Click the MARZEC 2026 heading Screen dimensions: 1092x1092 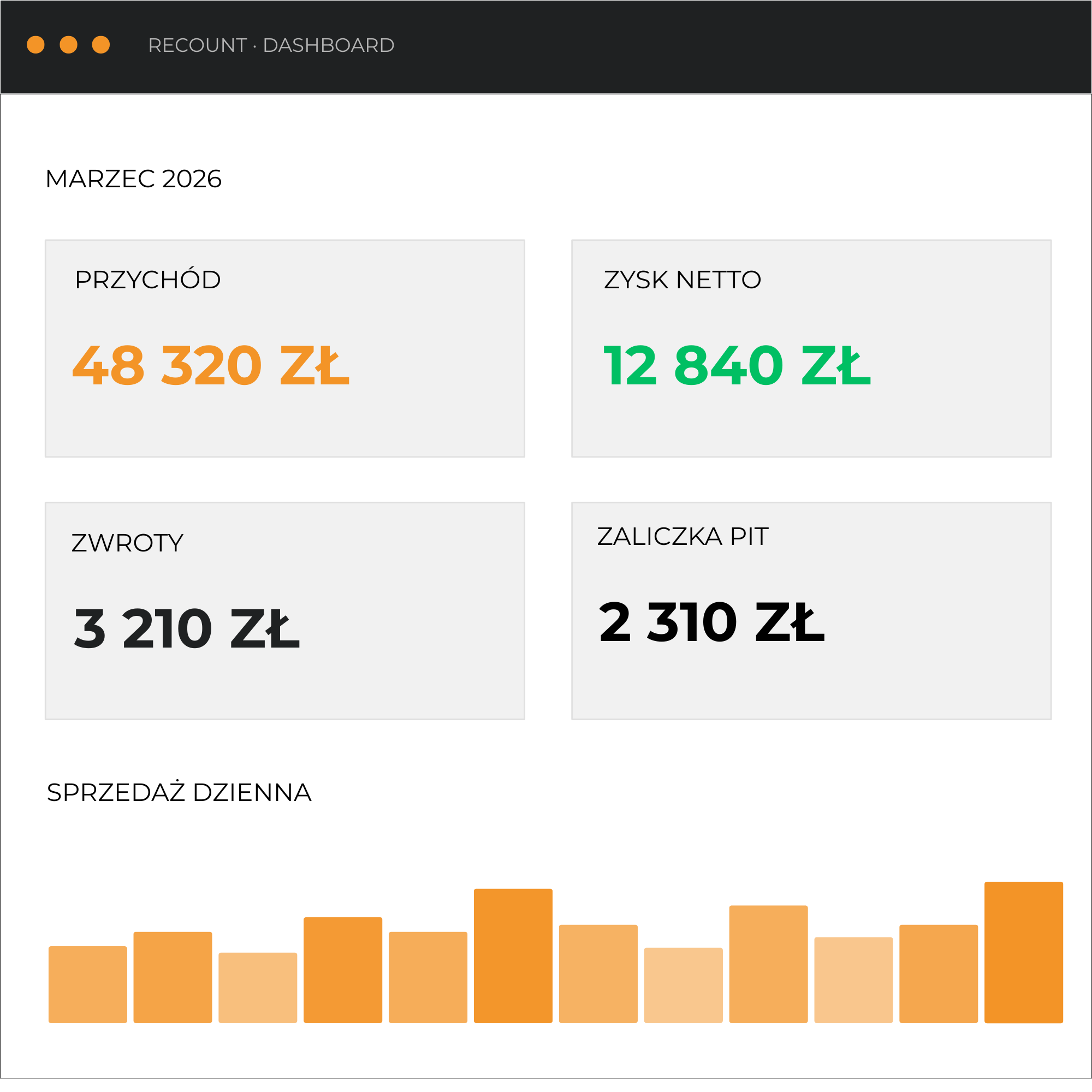coord(133,178)
